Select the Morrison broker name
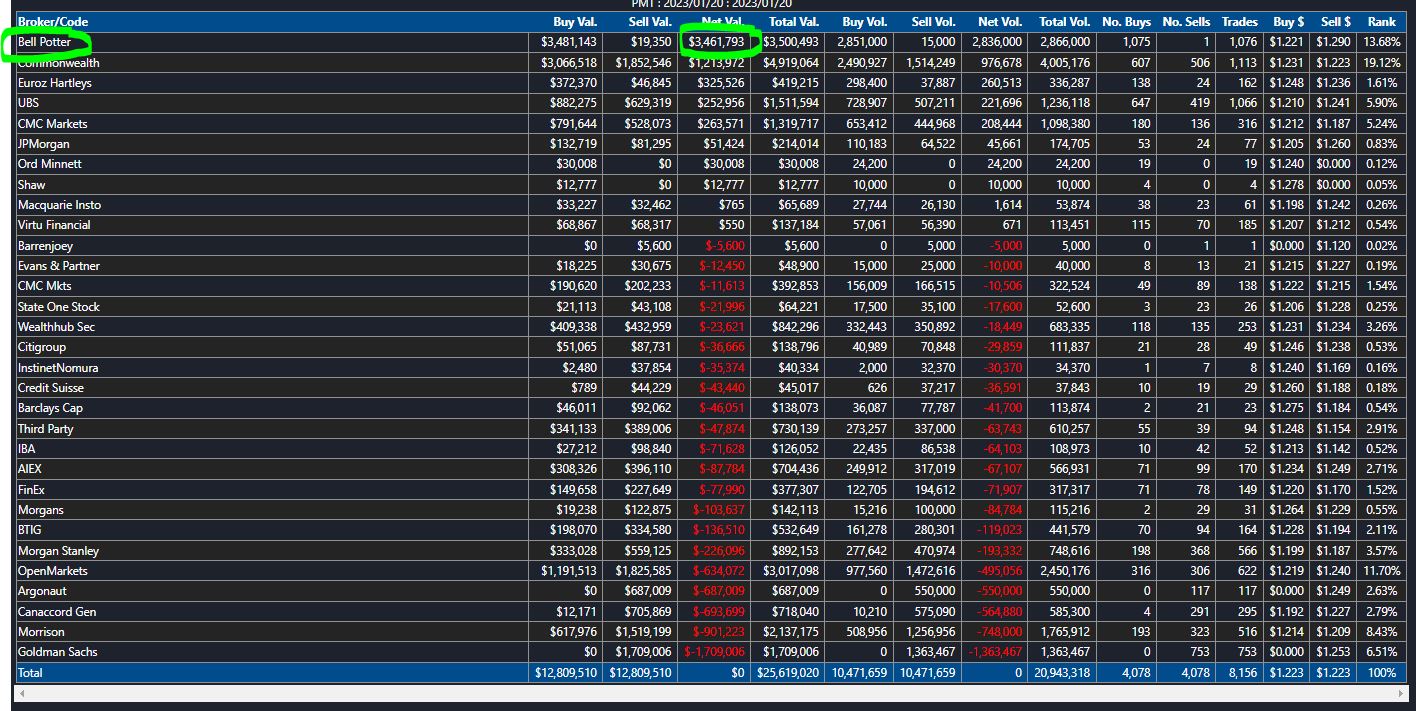This screenshot has height=711, width=1416. (x=41, y=632)
